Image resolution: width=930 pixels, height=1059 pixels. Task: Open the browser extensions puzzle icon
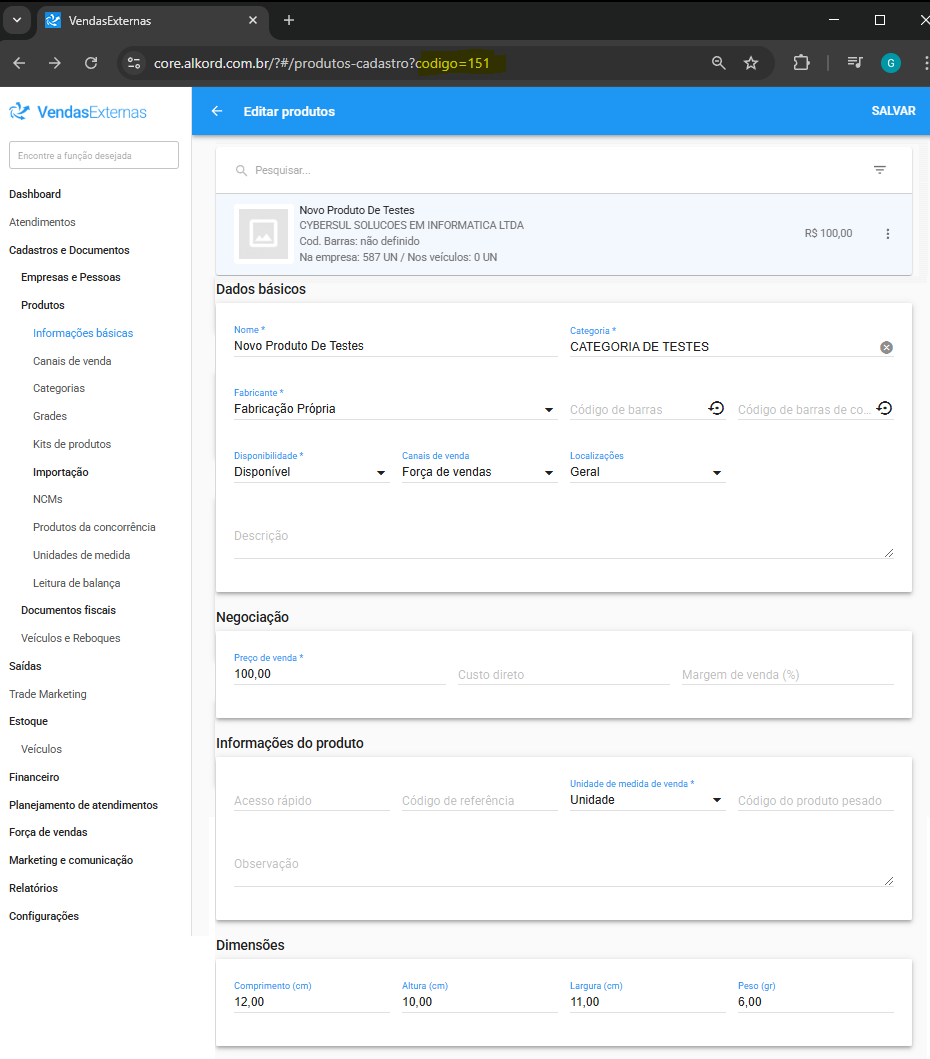(801, 63)
